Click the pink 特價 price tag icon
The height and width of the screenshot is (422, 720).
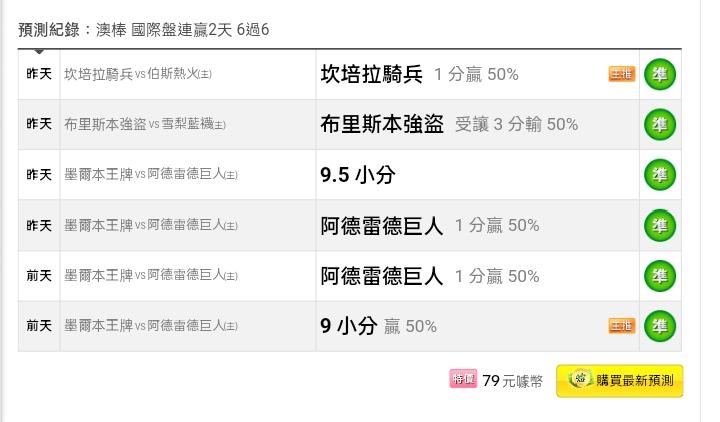click(x=463, y=379)
